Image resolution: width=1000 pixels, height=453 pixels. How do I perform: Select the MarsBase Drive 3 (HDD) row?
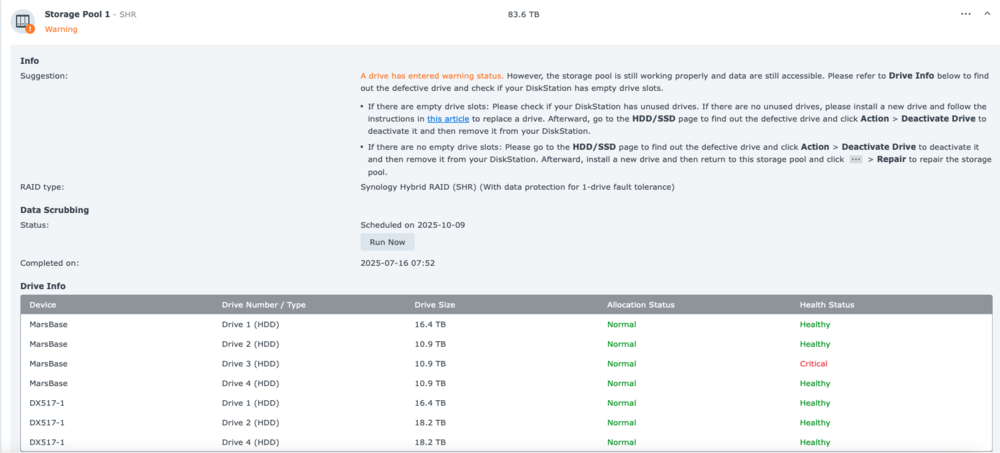(506, 364)
